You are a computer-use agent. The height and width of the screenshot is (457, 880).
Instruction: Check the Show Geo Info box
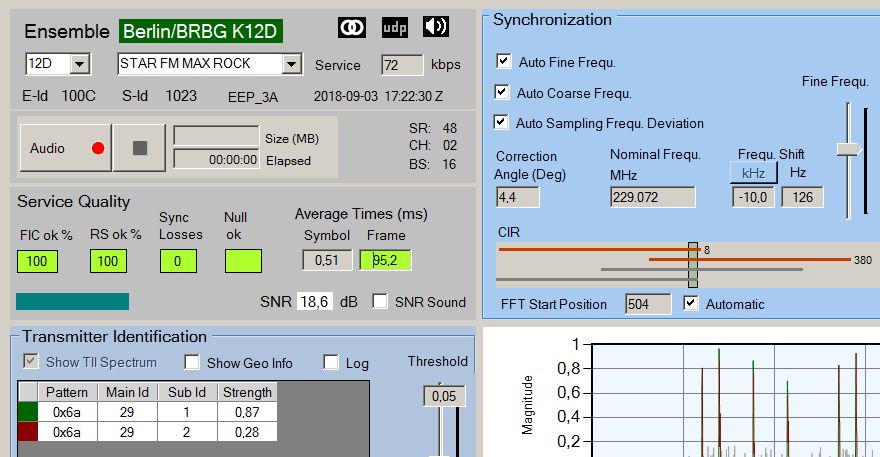[192, 363]
